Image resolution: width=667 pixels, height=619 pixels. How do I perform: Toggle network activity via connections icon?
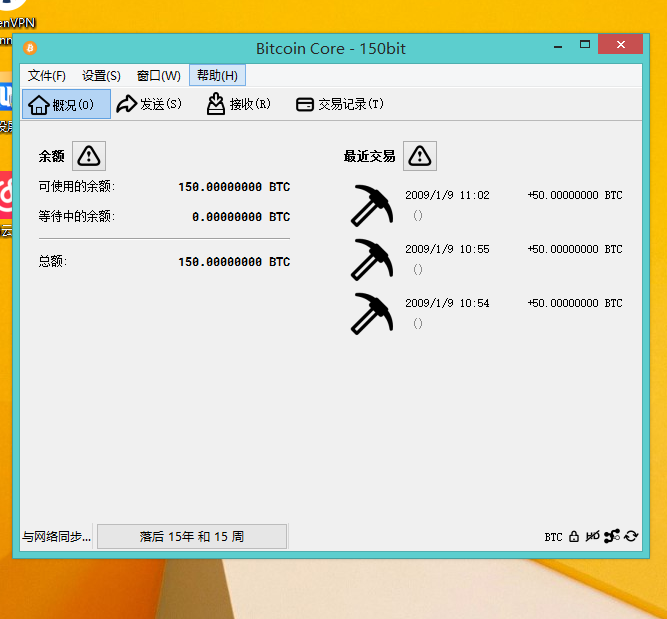tap(612, 537)
